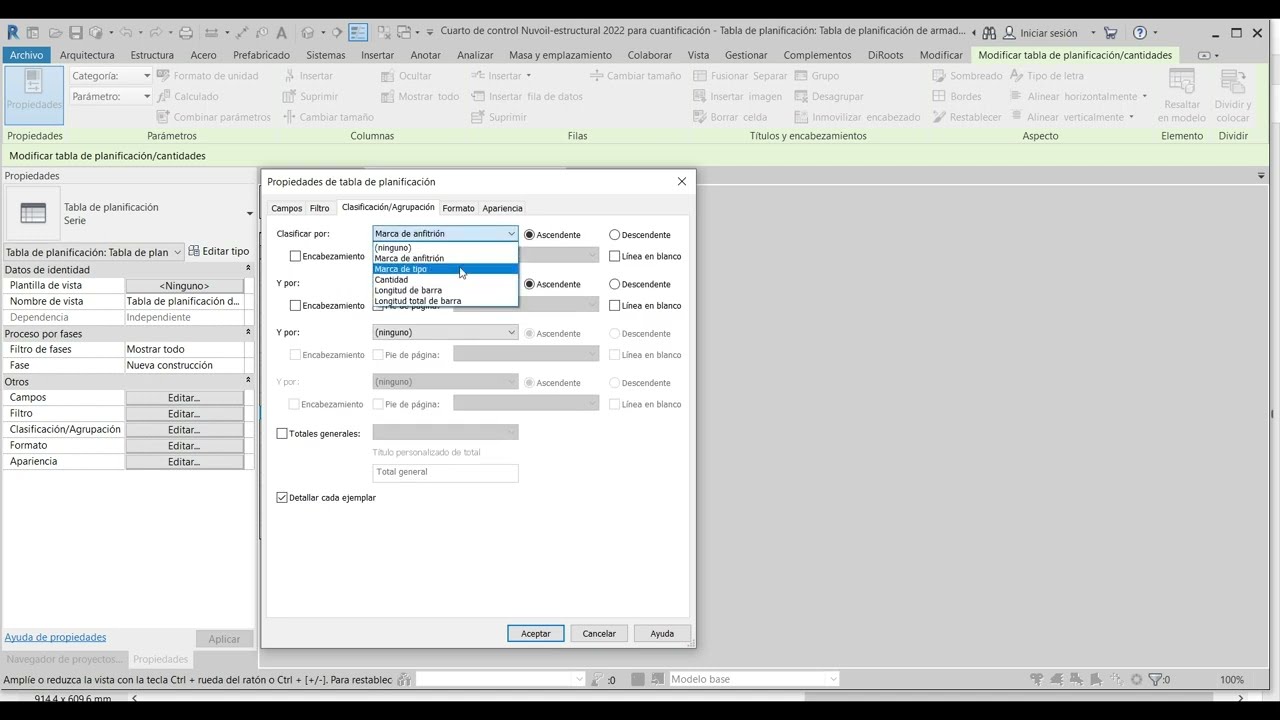This screenshot has height=720, width=1280.
Task: Click the Text (A) tool icon
Action: pyautogui.click(x=281, y=32)
